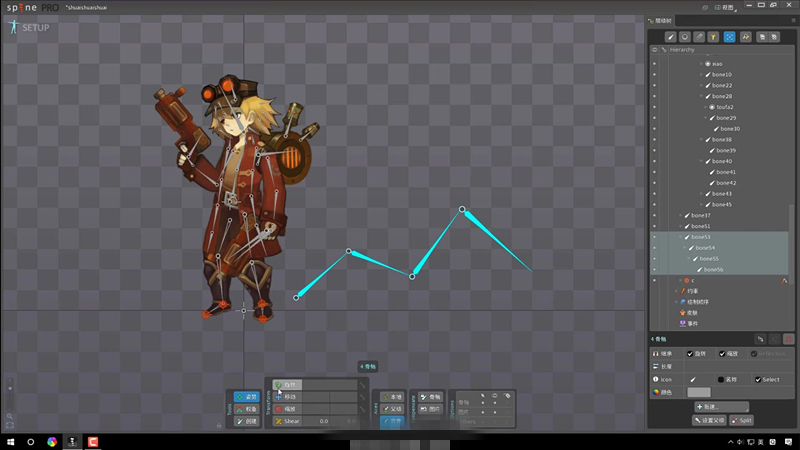Toggle the blue center-on-selection icon

click(730, 37)
